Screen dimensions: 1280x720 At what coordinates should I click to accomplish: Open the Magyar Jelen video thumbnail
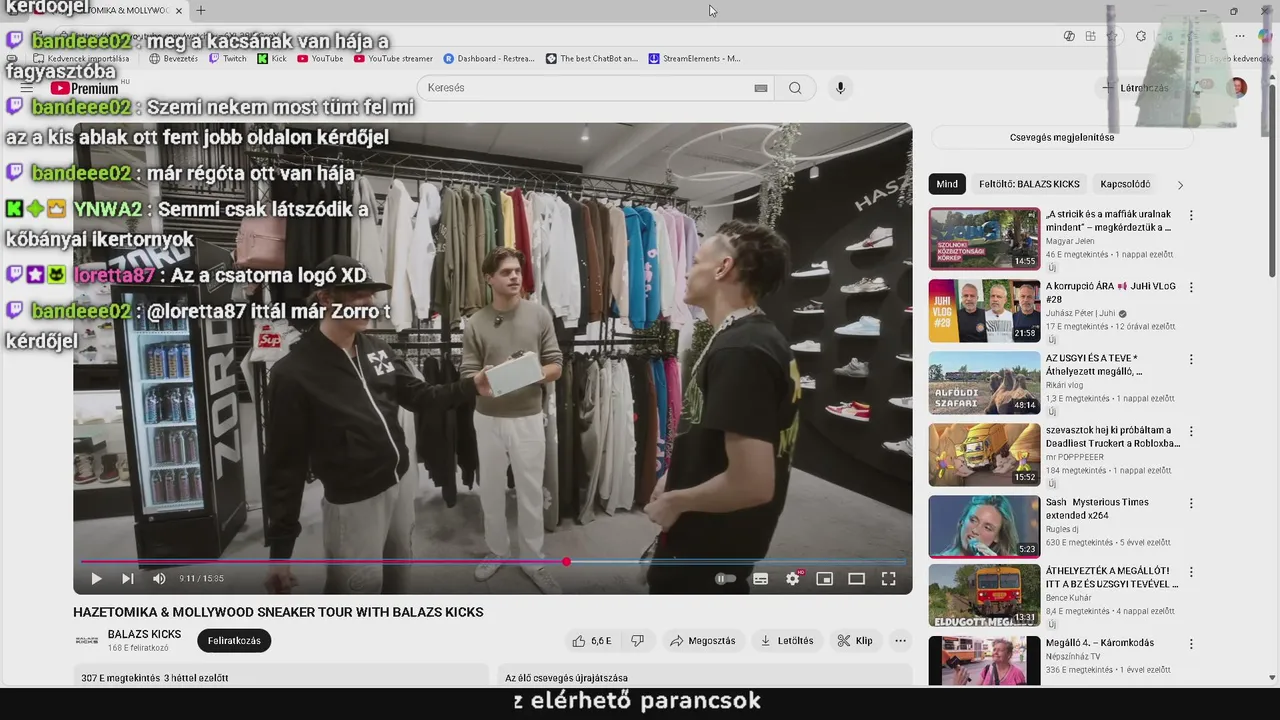coord(984,238)
